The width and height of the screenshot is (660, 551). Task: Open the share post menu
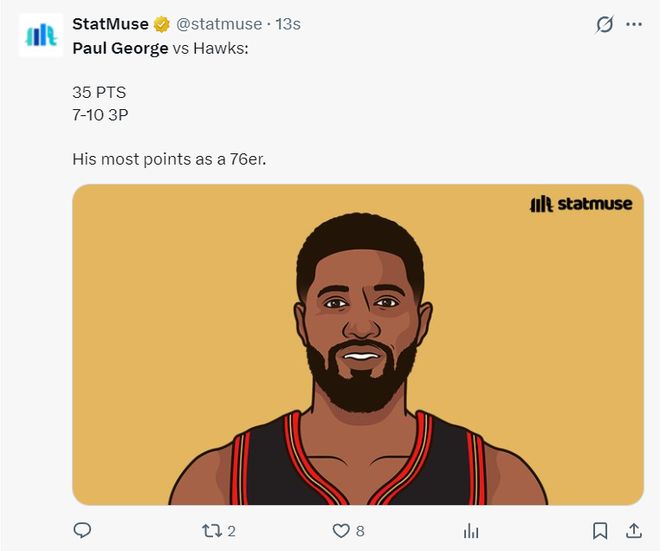click(x=633, y=530)
